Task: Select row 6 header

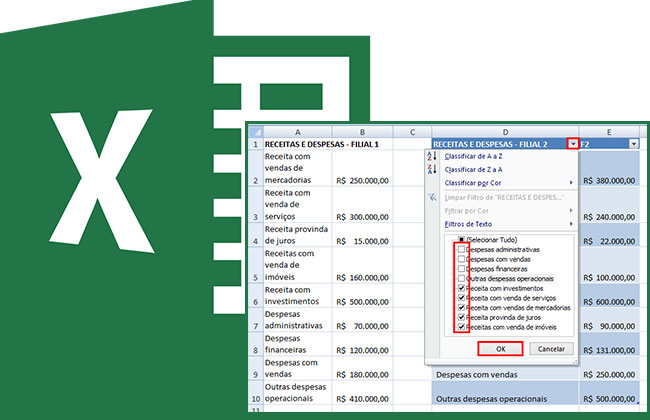Action: coord(256,296)
